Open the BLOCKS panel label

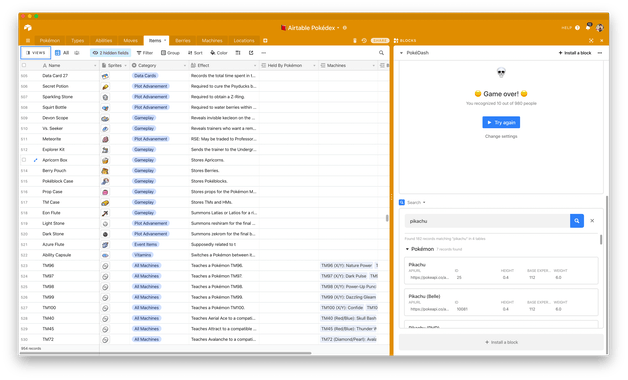point(405,40)
